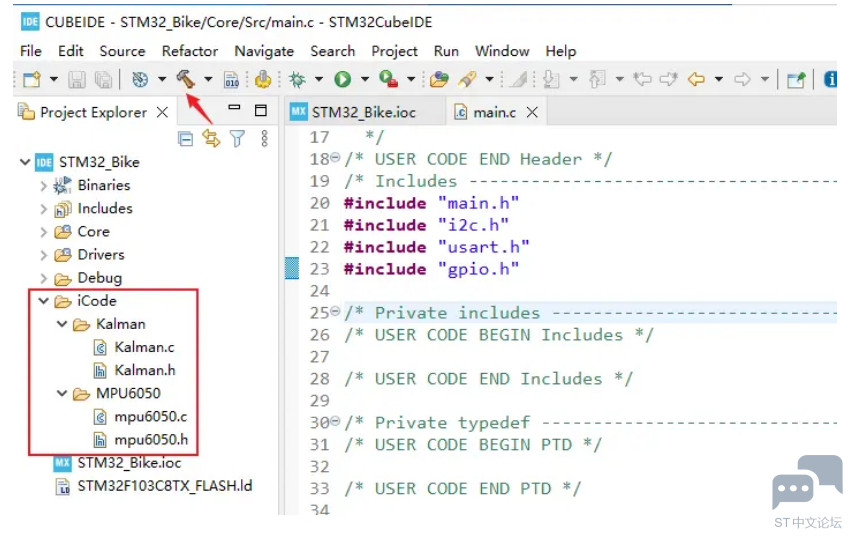Click the green Run play icon
The image size is (851, 538).
point(342,79)
